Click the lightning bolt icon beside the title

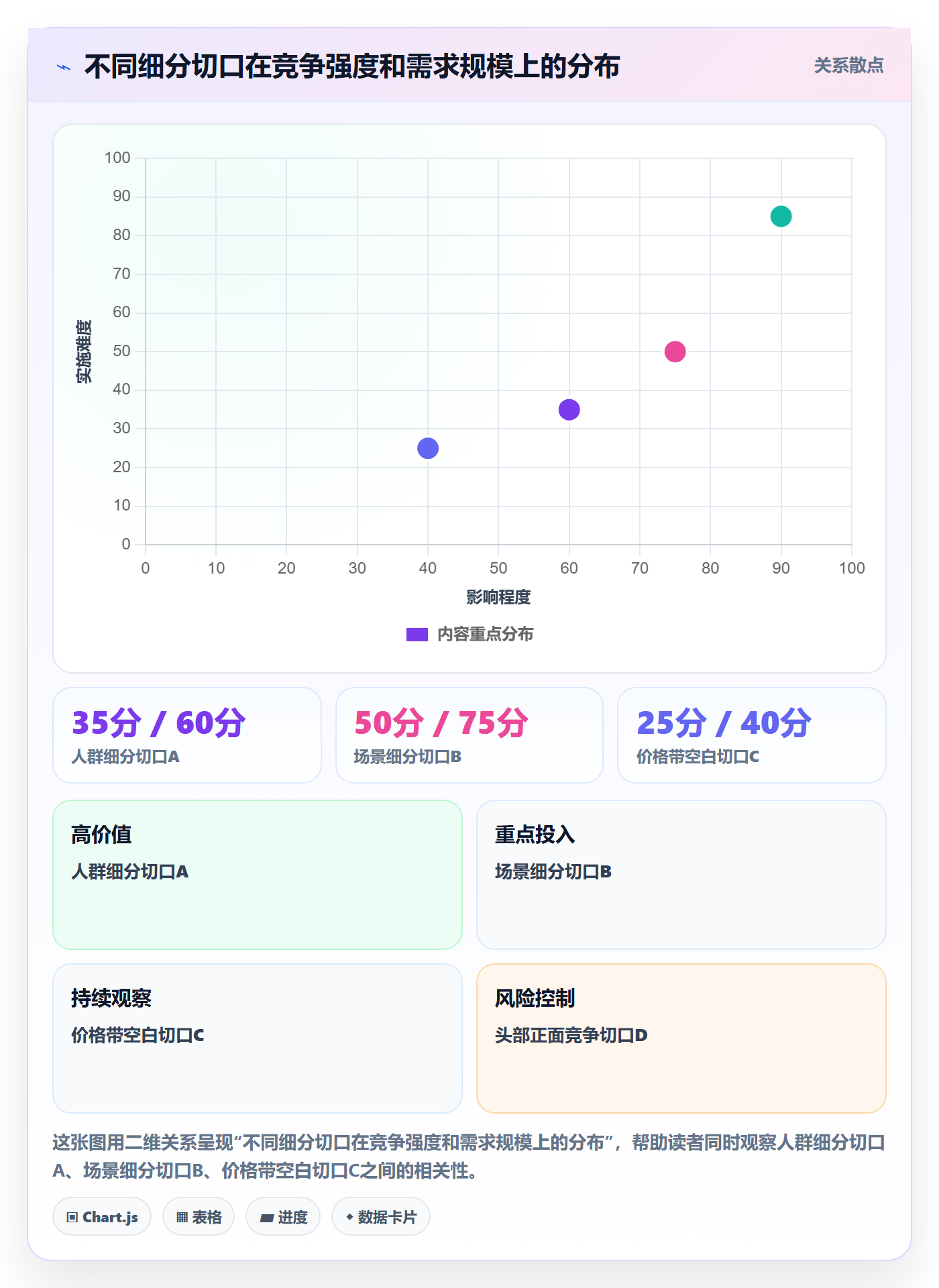(64, 67)
